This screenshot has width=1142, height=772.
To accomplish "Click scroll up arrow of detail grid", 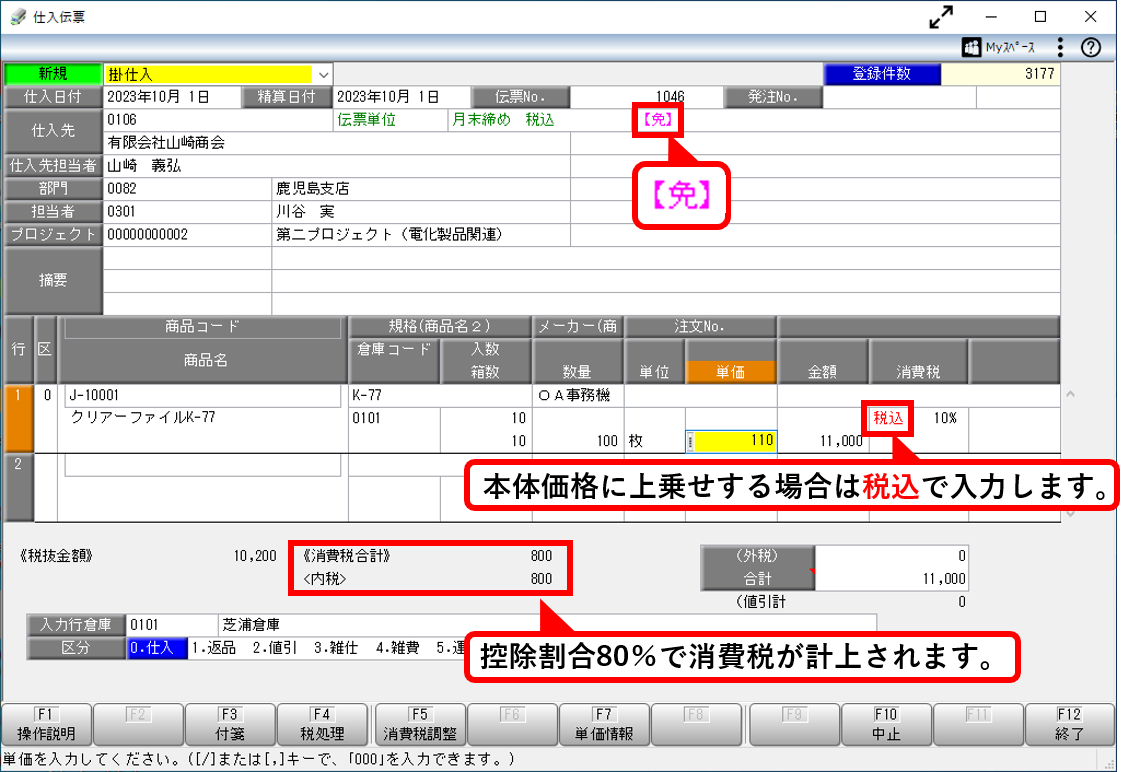I will [1070, 395].
